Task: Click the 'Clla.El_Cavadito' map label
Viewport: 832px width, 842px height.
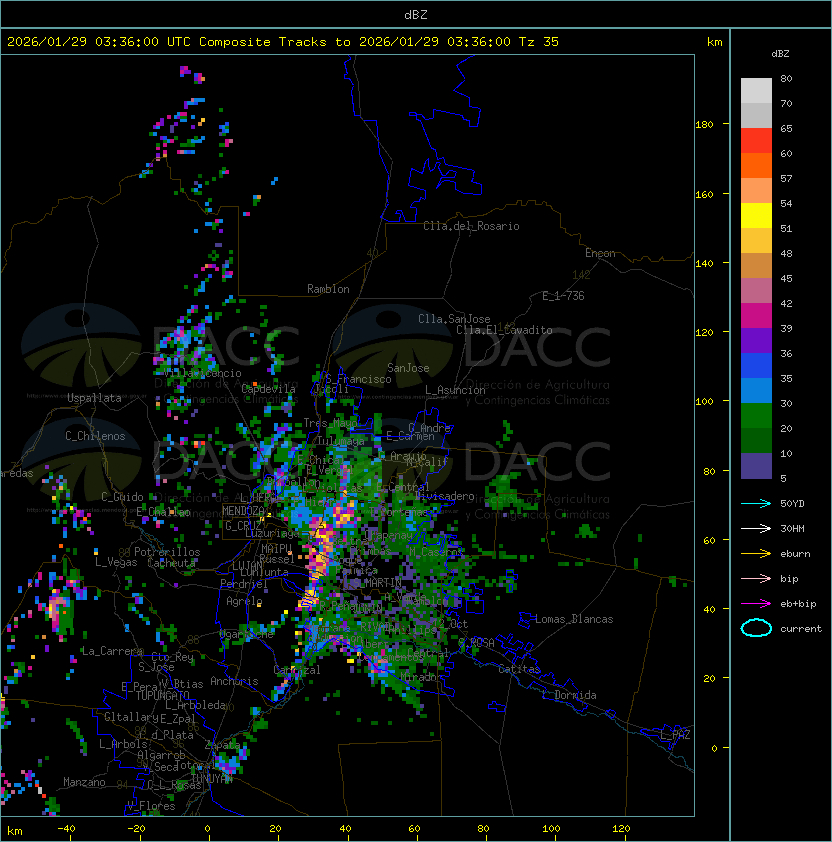Action: [x=504, y=330]
